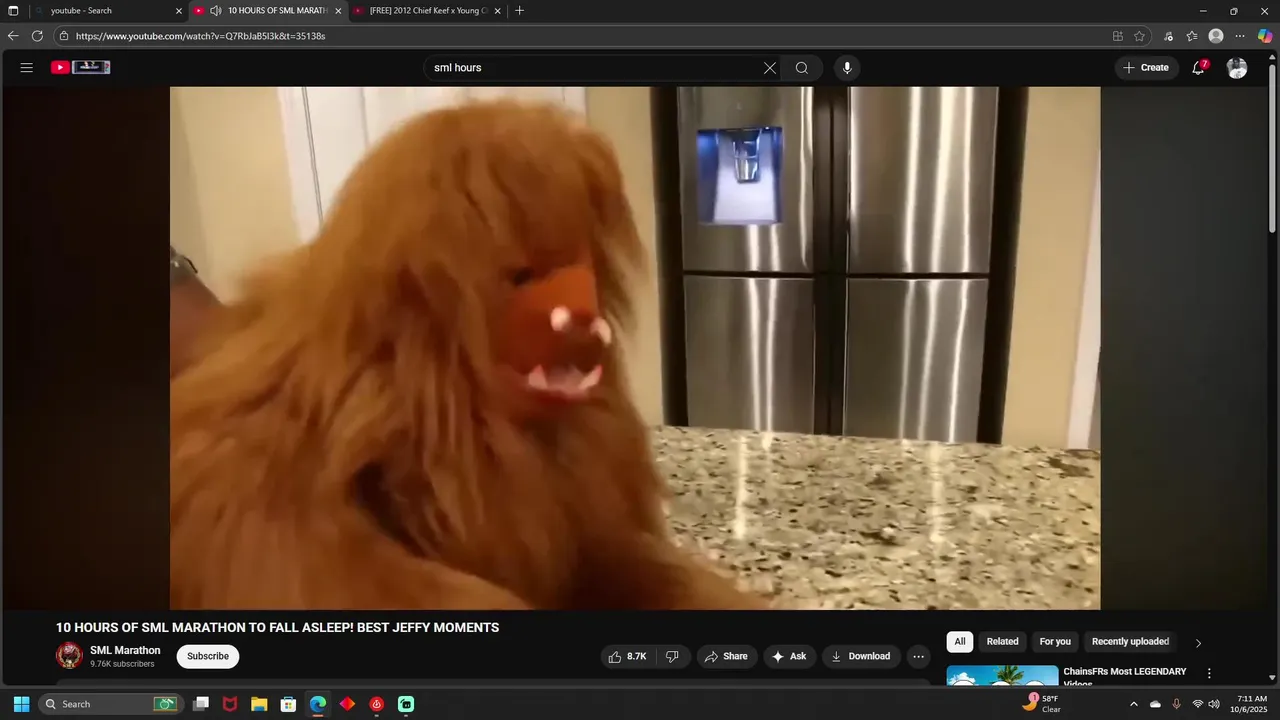
Task: Open the ChainsFRs Most LEGENDARY video title
Action: pos(1125,676)
